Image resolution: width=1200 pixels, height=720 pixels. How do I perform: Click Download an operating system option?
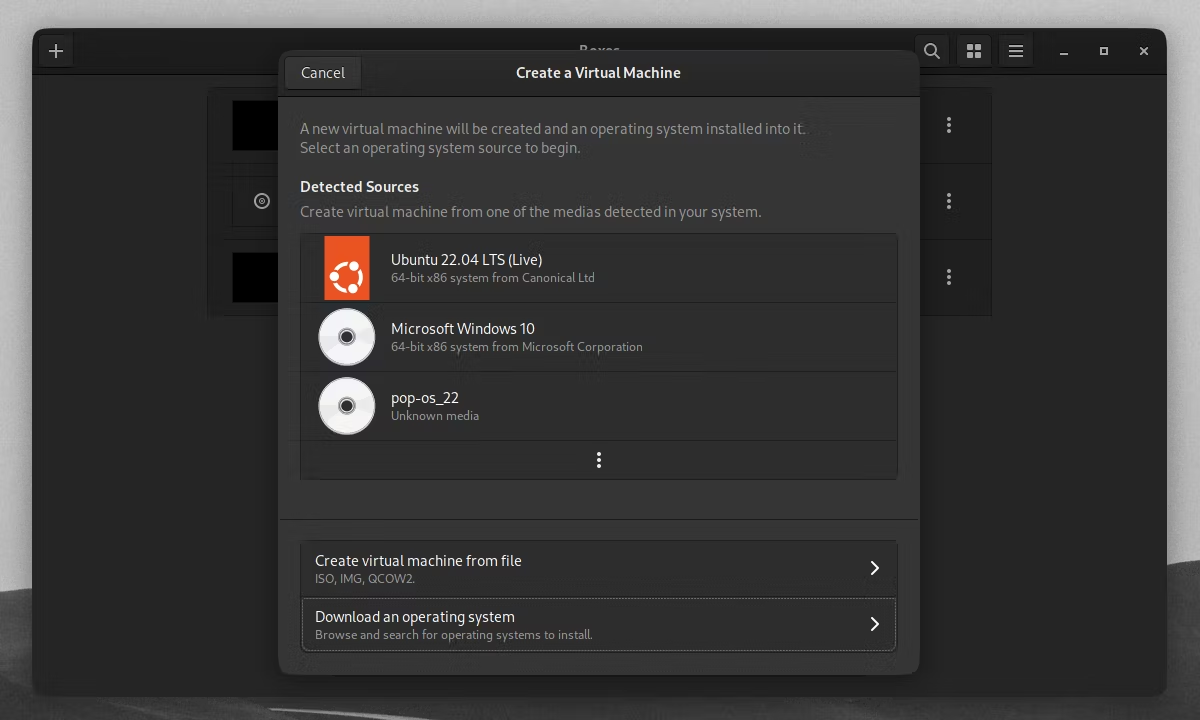click(x=599, y=625)
